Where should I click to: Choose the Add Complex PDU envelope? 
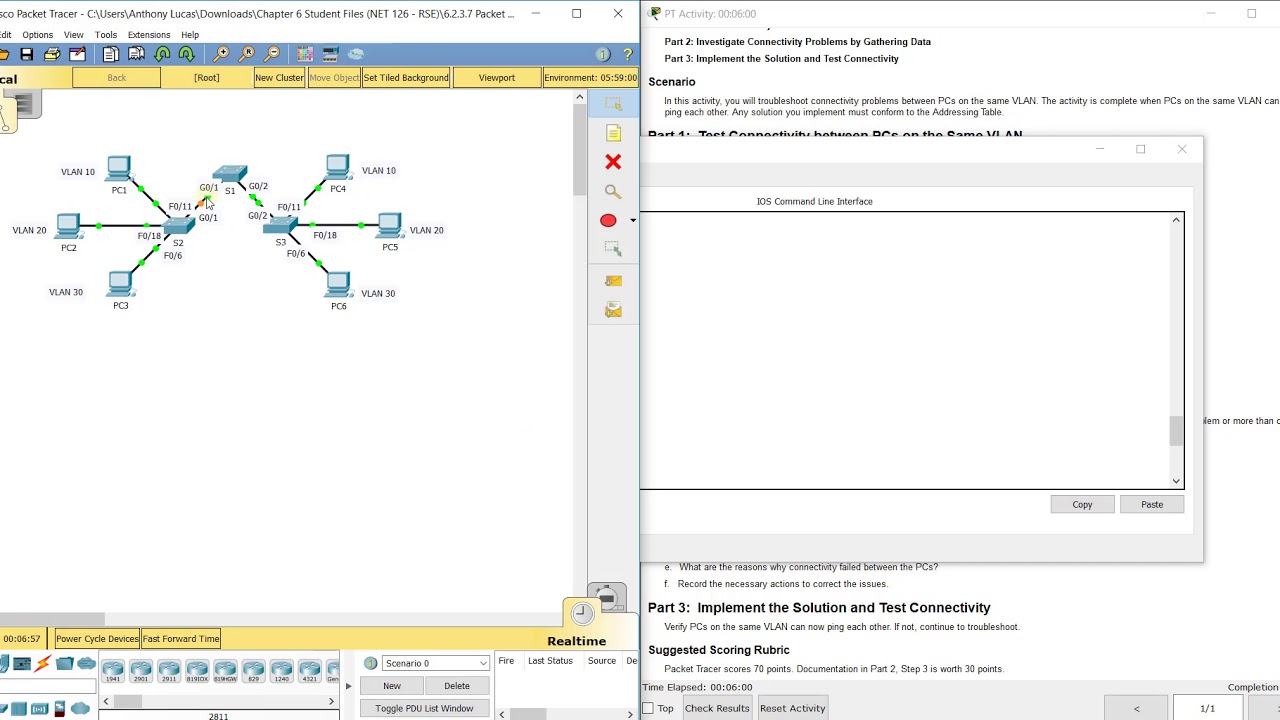[x=613, y=311]
